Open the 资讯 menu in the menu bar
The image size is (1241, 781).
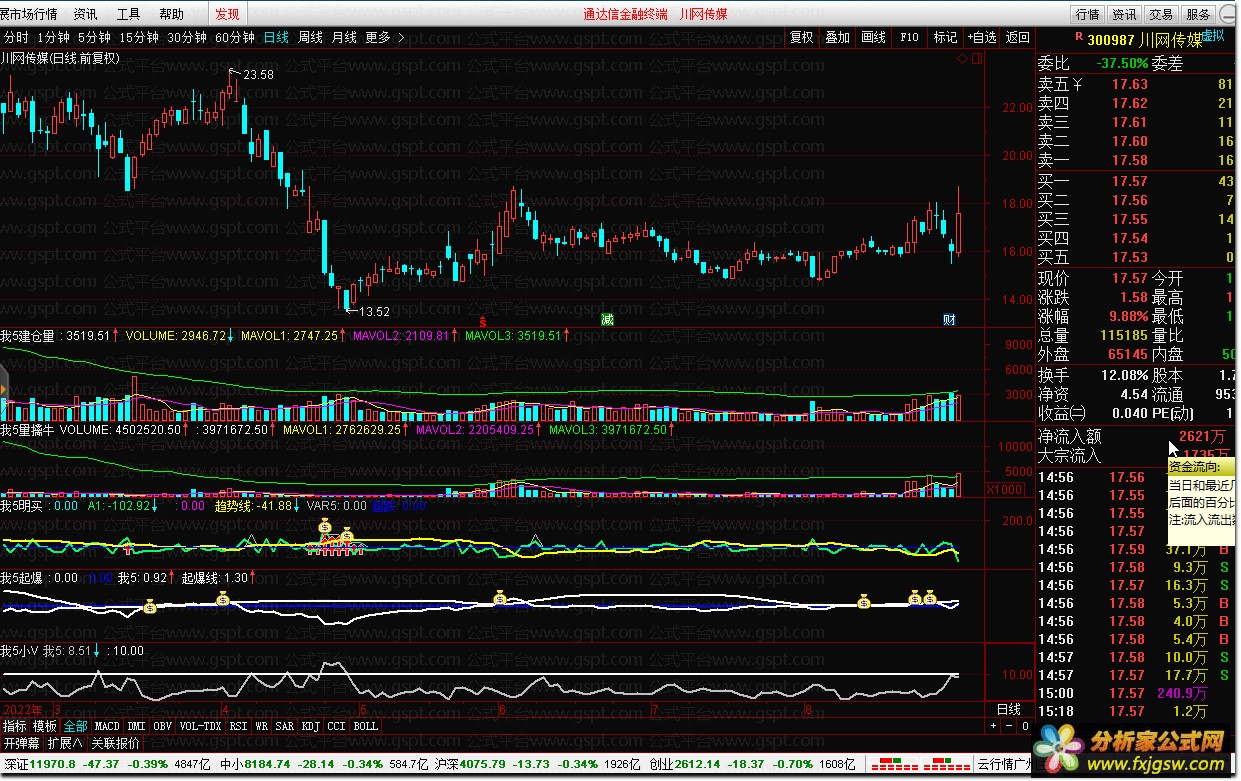click(x=86, y=14)
